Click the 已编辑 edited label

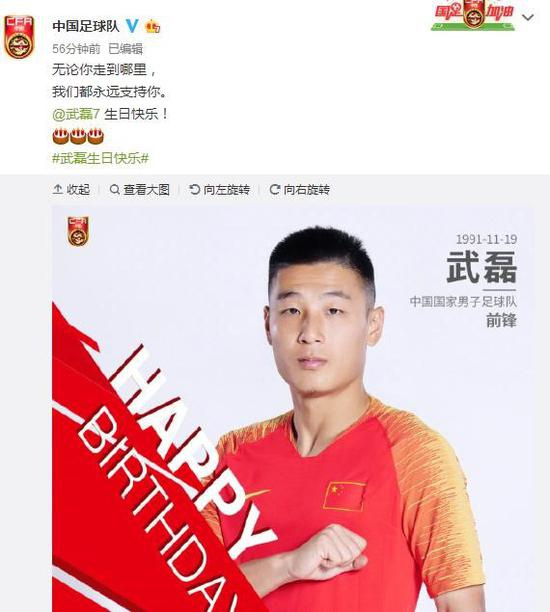click(x=125, y=49)
